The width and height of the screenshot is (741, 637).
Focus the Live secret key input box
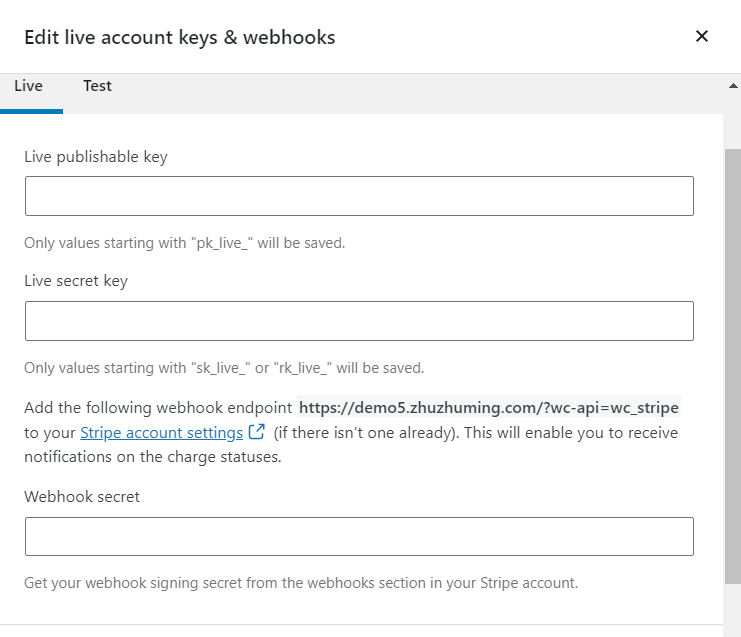click(359, 321)
